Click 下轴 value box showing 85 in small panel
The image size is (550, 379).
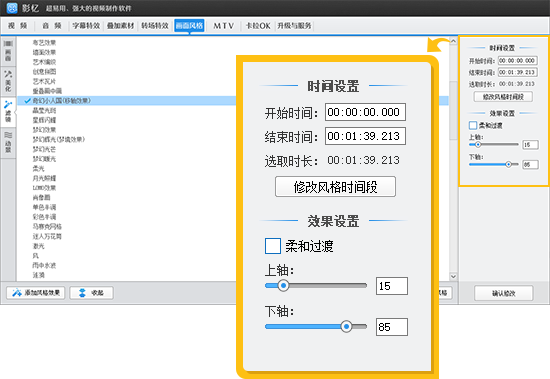[530, 164]
